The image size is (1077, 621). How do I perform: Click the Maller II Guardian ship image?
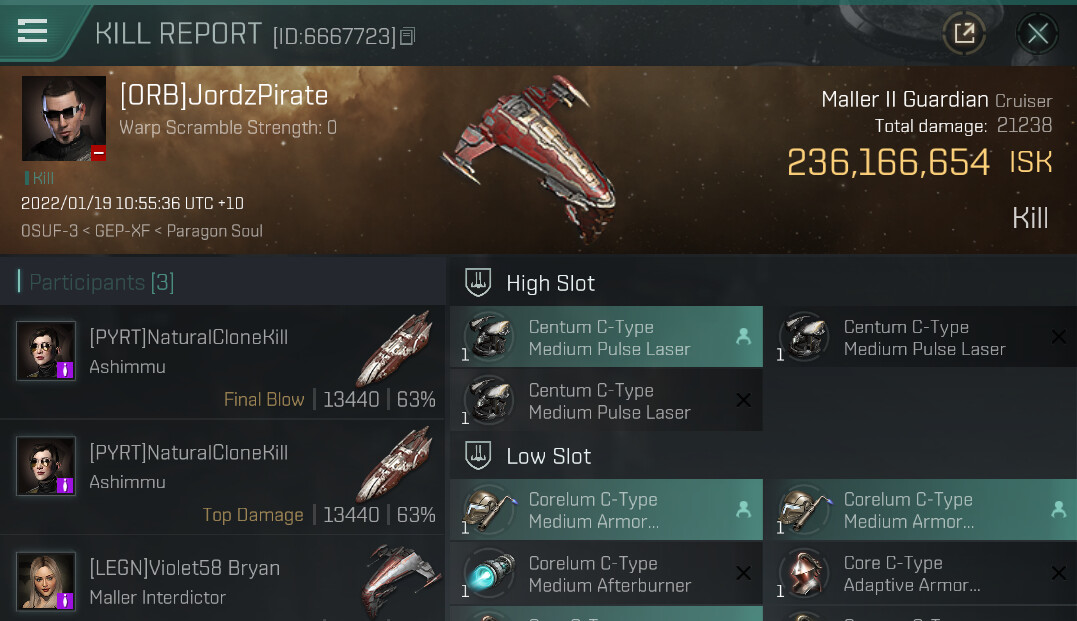point(530,158)
